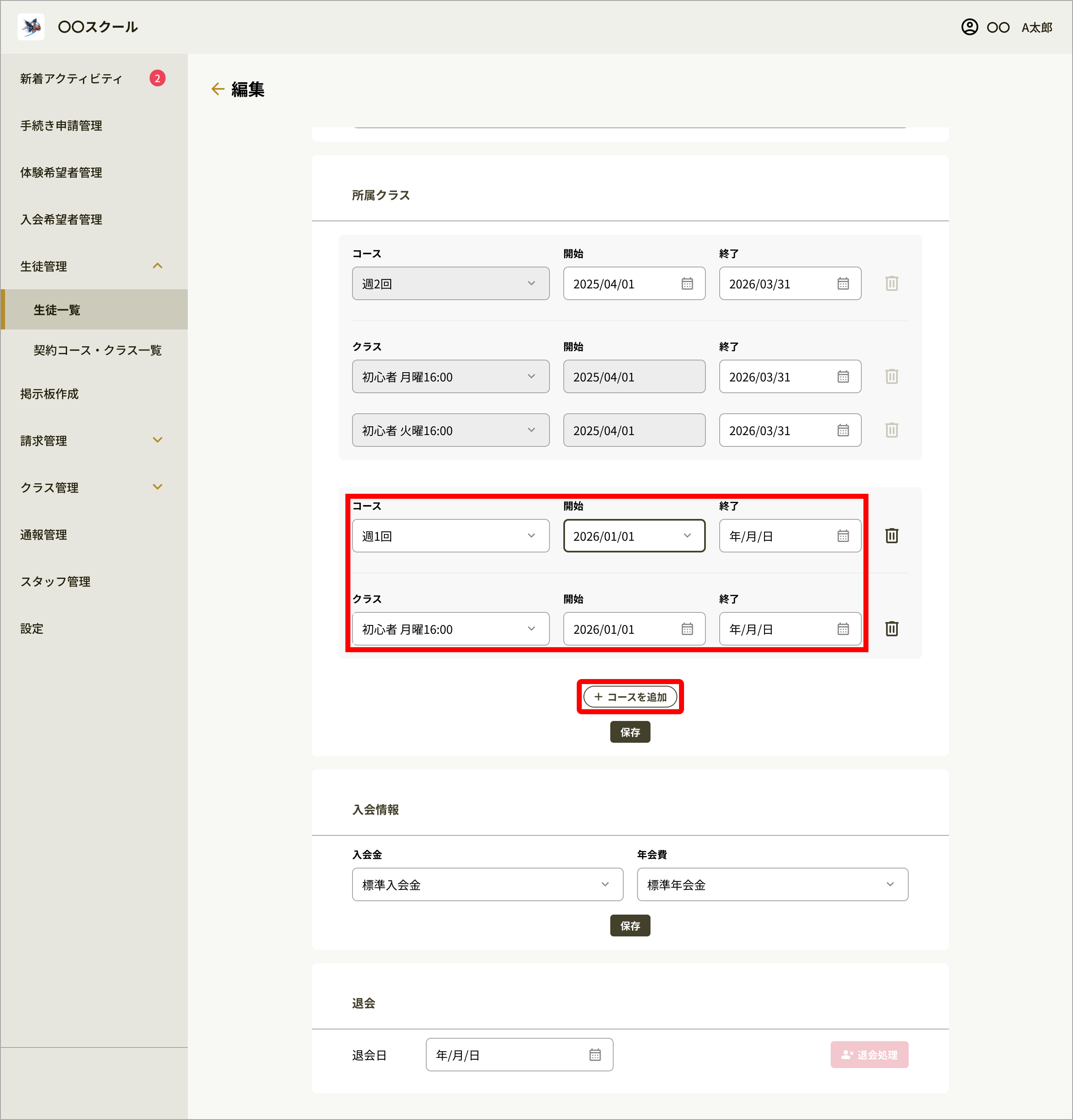This screenshot has width=1073, height=1120.
Task: Open 契約コース・クラス一覧 in sidebar
Action: (x=98, y=350)
